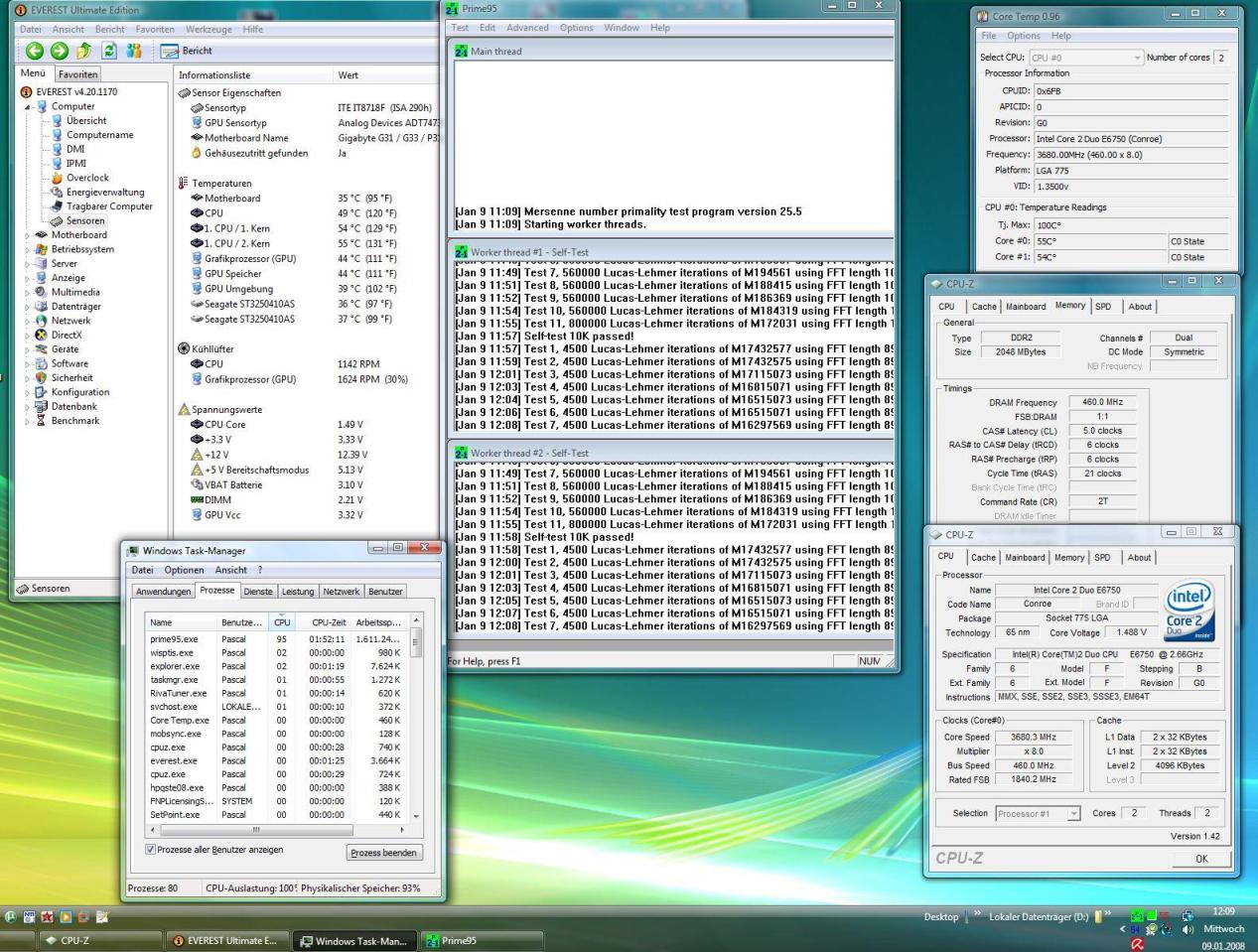Expand the Betriebssystem node in EVEREST tree
The height and width of the screenshot is (952, 1258).
[x=28, y=249]
